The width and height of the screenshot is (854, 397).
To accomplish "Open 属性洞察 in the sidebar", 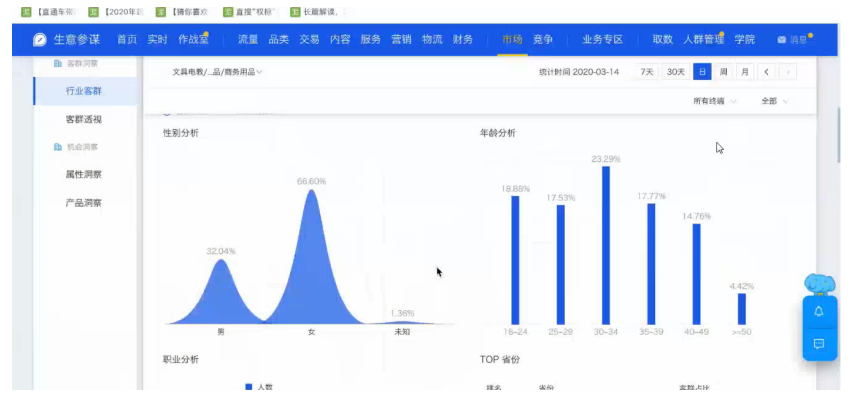I will pyautogui.click(x=84, y=175).
